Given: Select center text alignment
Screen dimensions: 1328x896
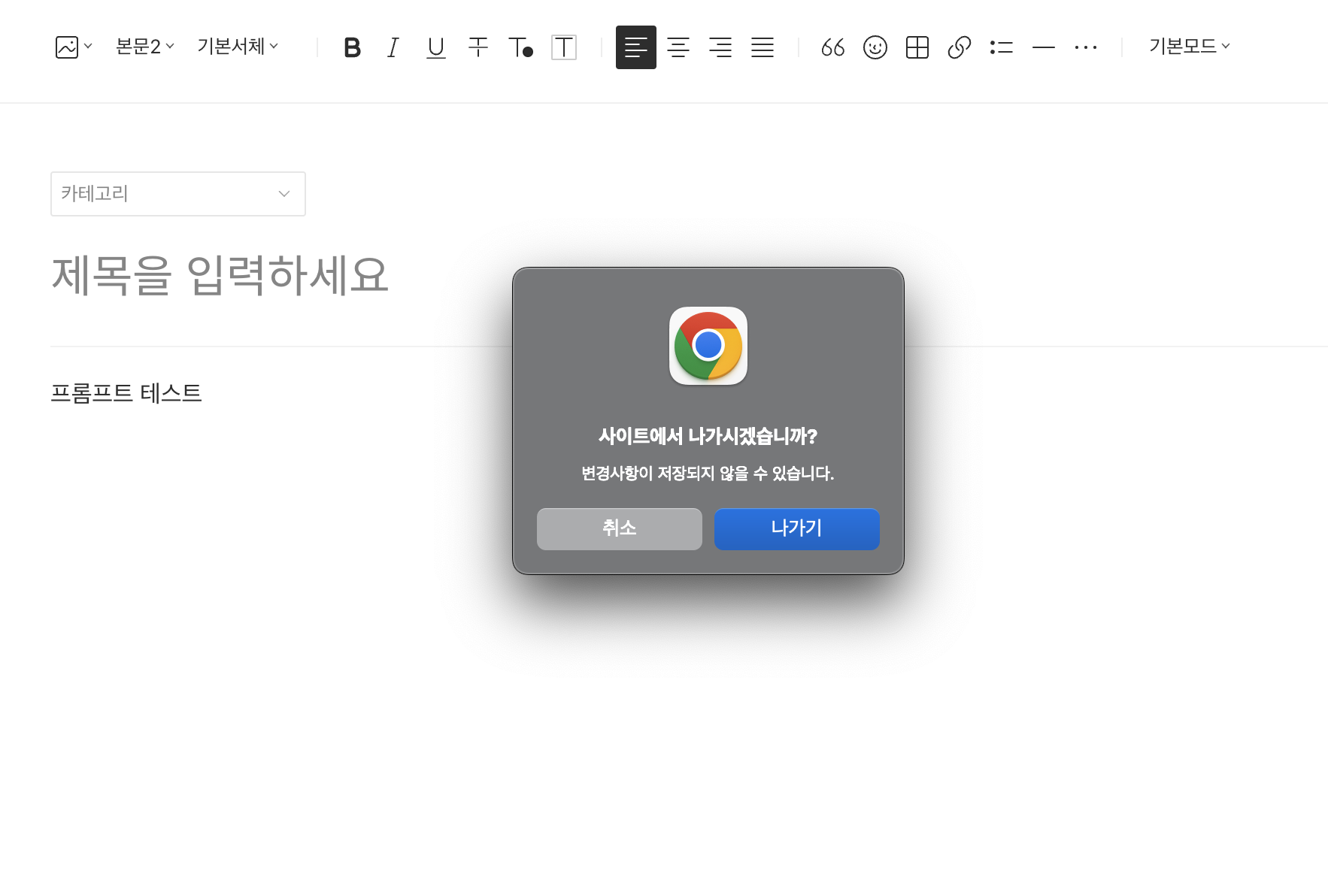Looking at the screenshot, I should (678, 47).
